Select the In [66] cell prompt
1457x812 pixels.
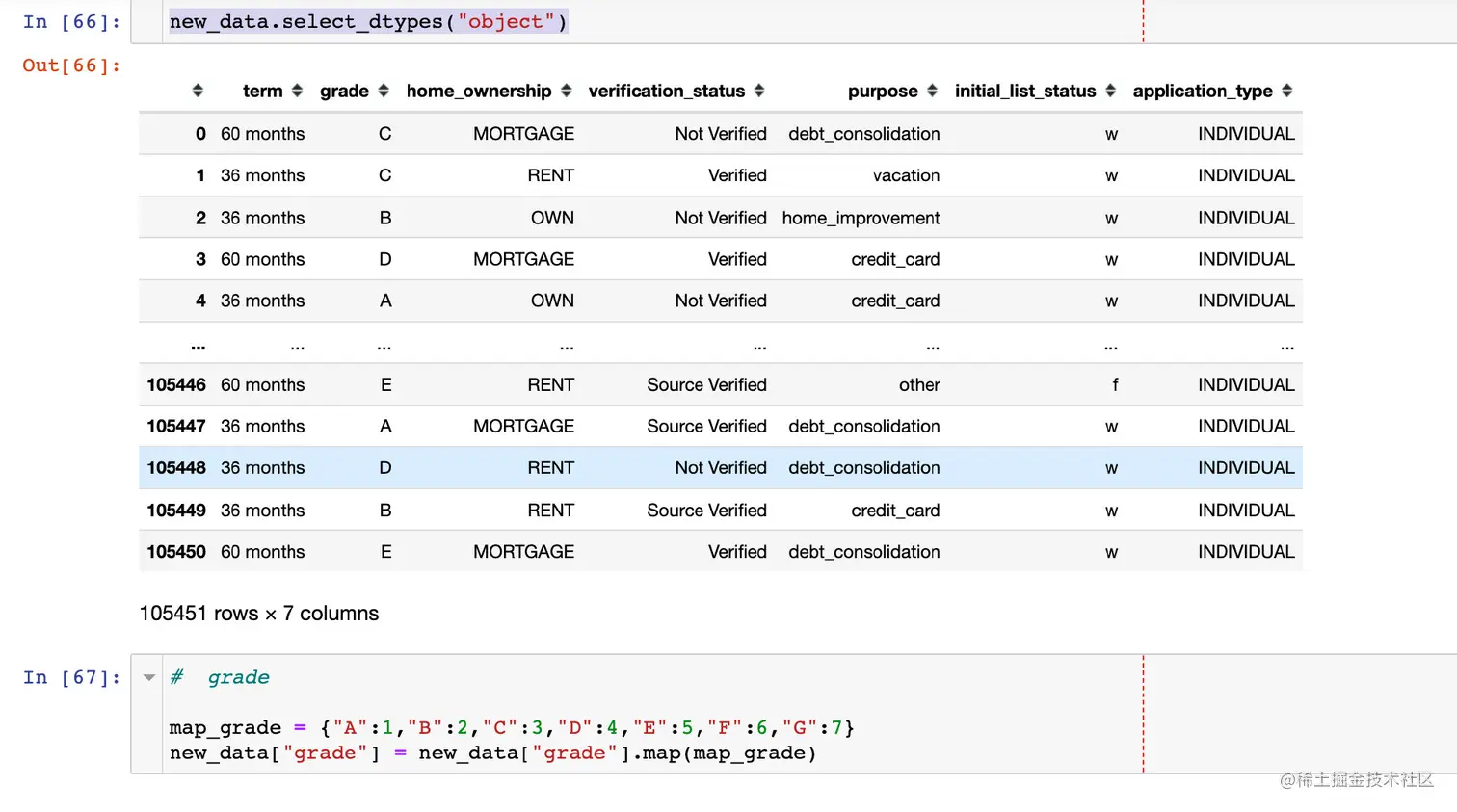tap(71, 22)
